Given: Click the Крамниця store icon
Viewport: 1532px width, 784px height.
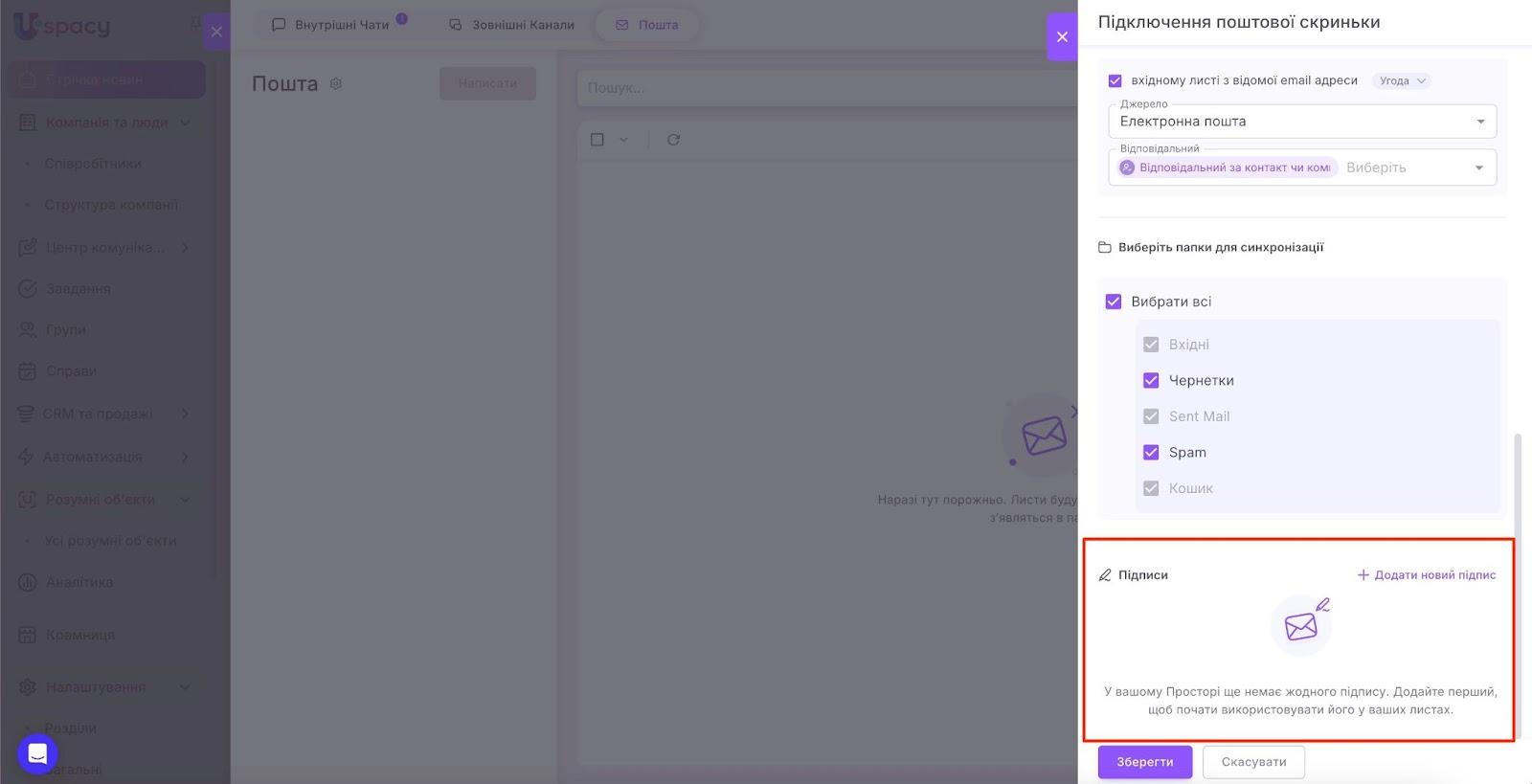Looking at the screenshot, I should pyautogui.click(x=28, y=635).
